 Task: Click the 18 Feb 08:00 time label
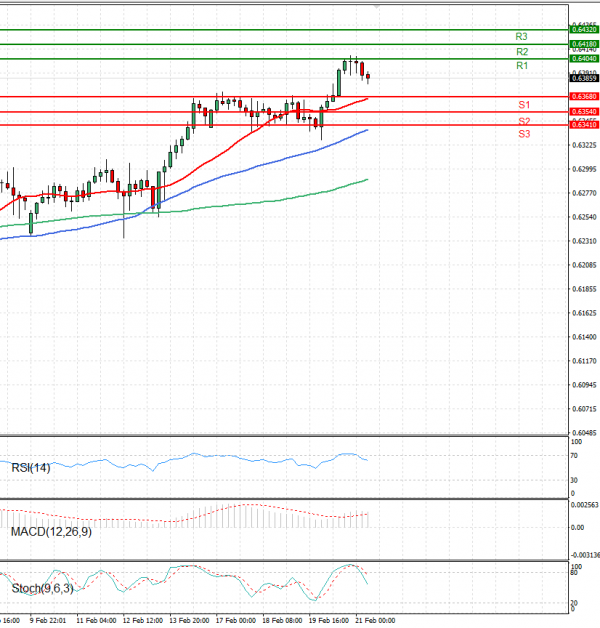[x=282, y=620]
